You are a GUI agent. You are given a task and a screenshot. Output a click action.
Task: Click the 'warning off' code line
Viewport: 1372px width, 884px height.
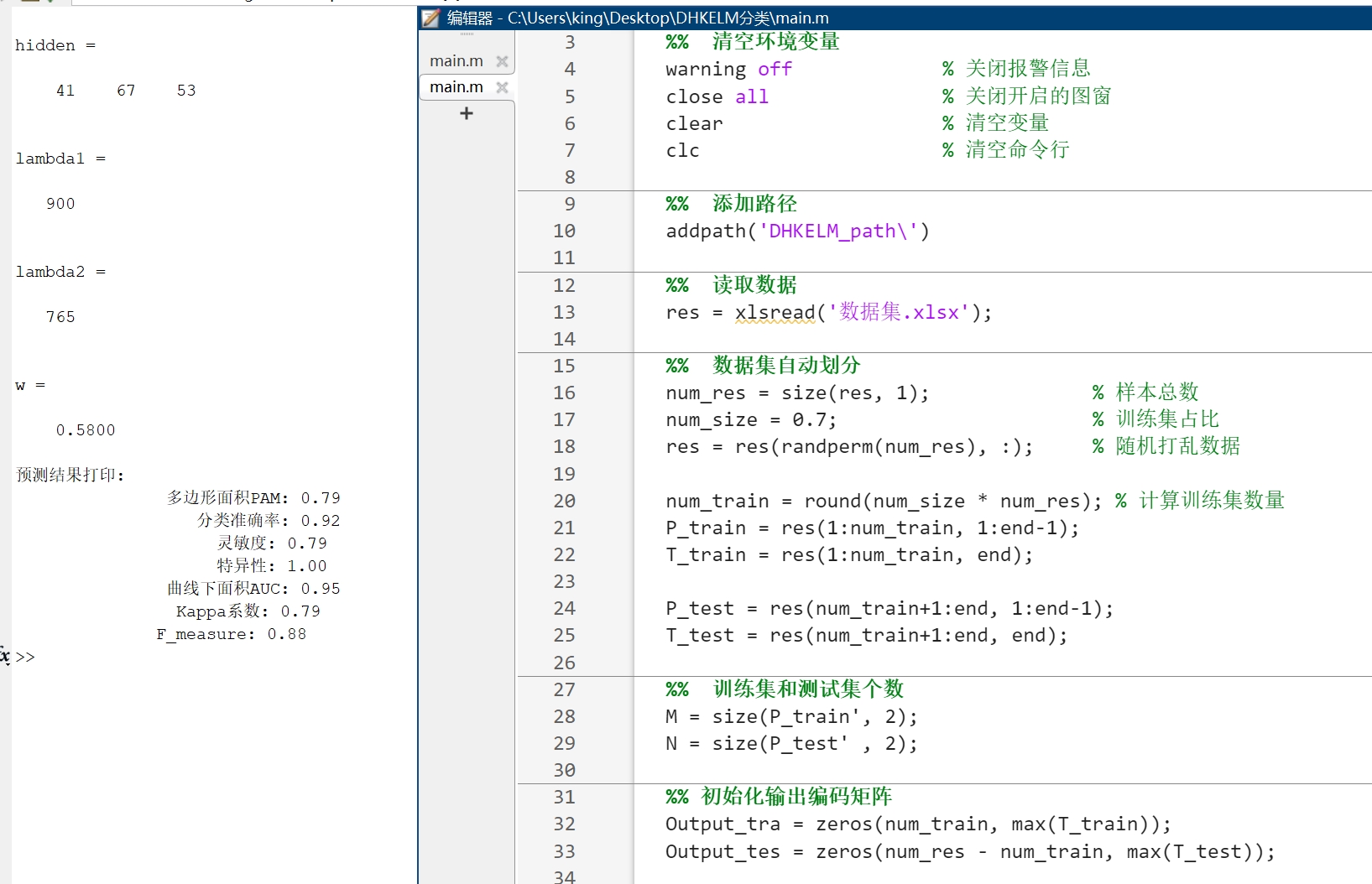728,70
